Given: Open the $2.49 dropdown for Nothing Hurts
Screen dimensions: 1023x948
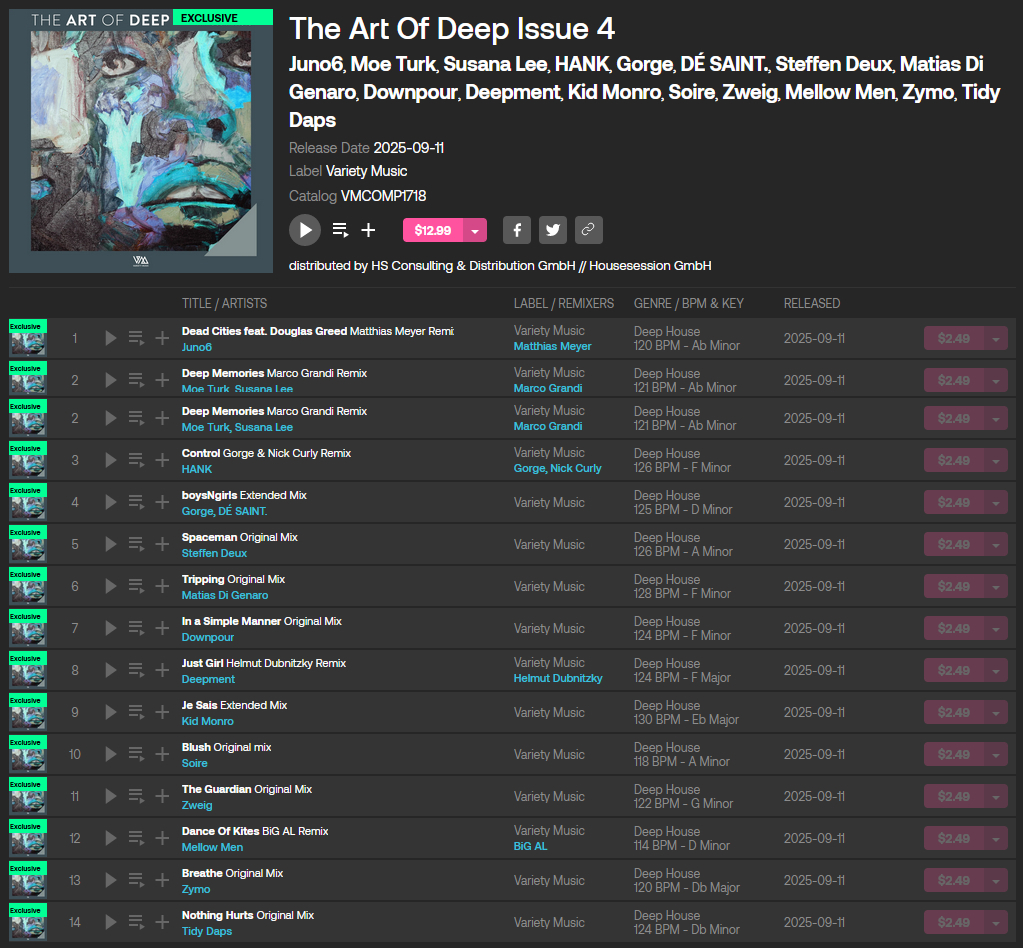Looking at the screenshot, I should click(x=996, y=922).
